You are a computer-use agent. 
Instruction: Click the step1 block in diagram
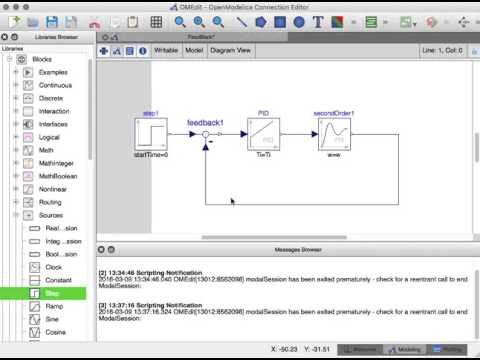[x=151, y=134]
